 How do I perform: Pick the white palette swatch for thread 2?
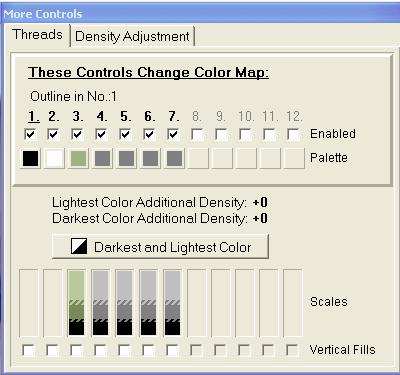54,158
